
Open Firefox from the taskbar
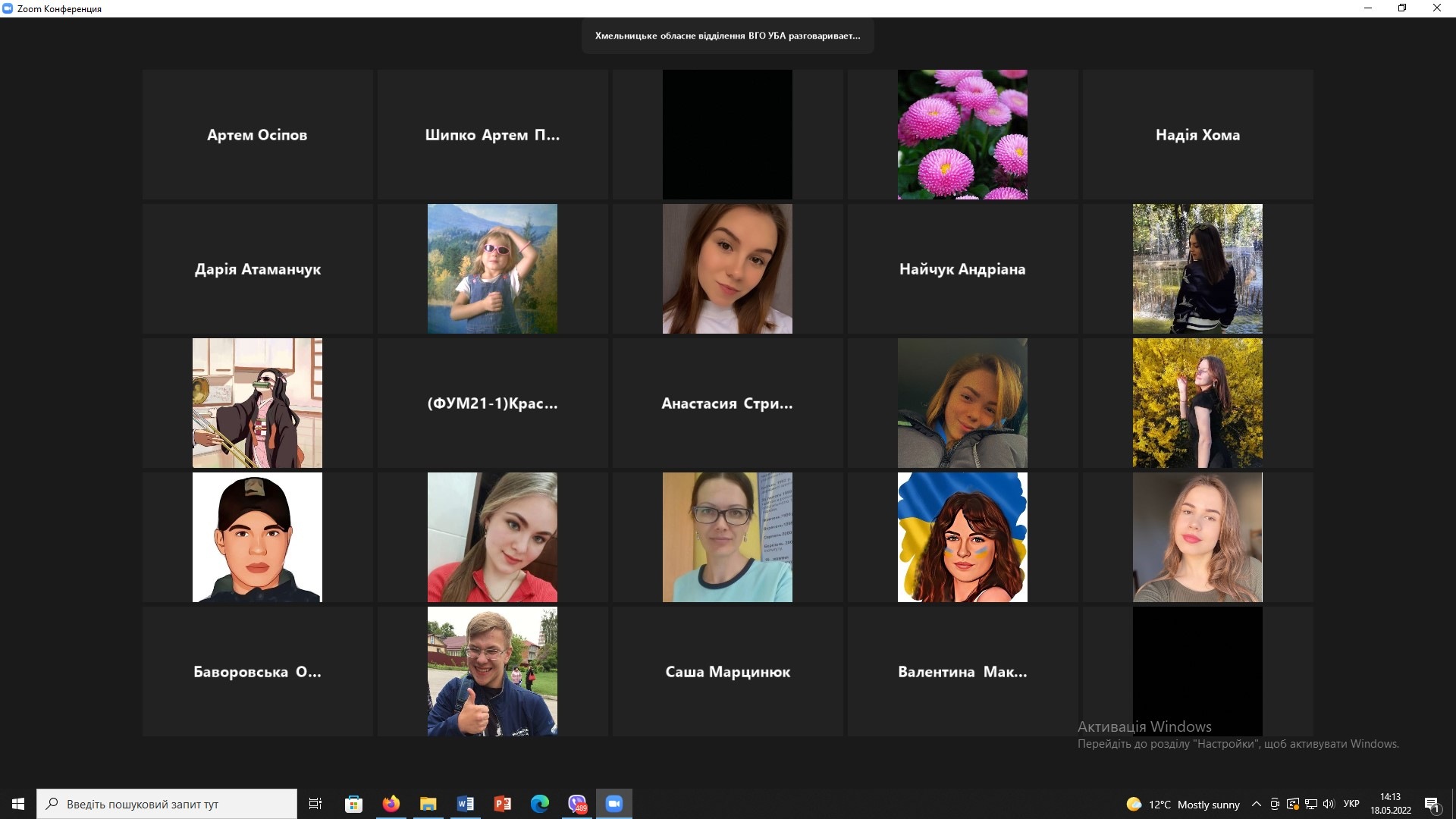(391, 804)
